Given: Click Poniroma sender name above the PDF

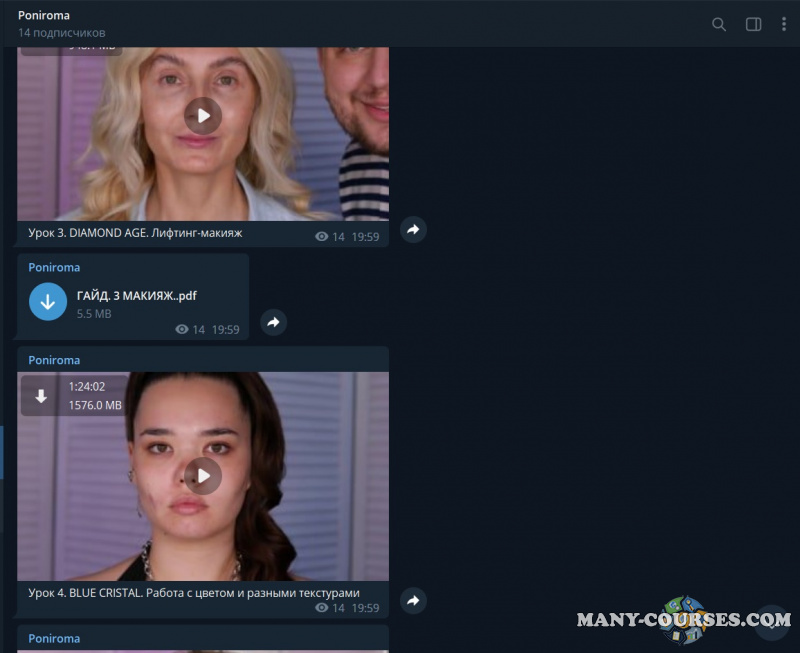Looking at the screenshot, I should point(54,268).
